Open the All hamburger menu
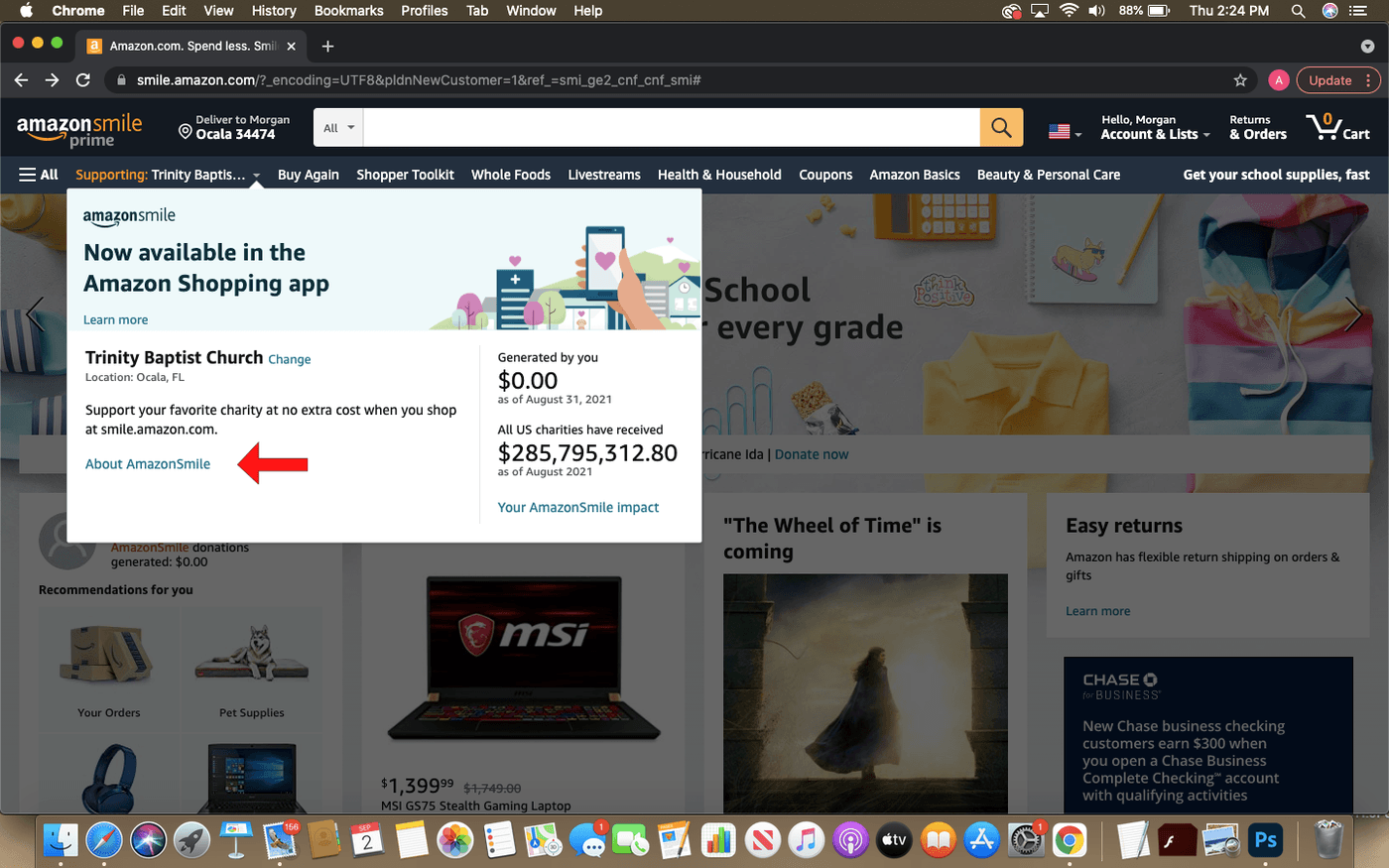Screen dimensions: 1389x868 39,175
